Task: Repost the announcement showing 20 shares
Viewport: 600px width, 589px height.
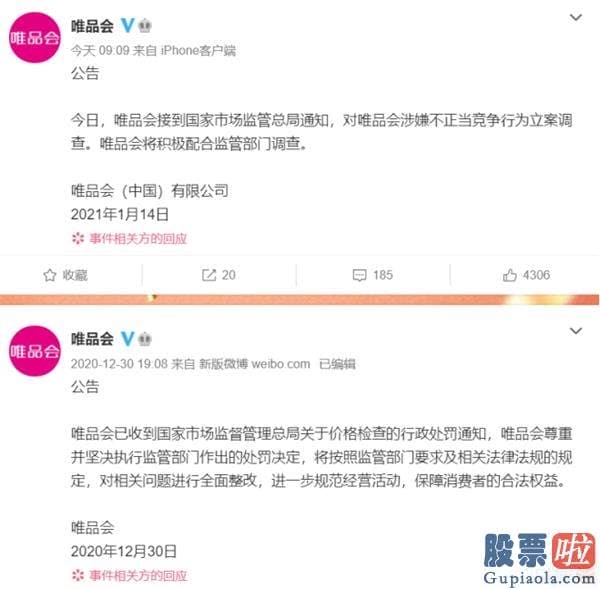Action: point(218,275)
